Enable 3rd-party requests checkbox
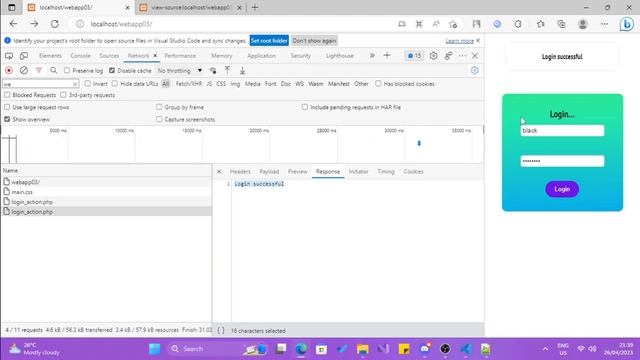Viewport: 640px width, 360px height. tap(63, 95)
